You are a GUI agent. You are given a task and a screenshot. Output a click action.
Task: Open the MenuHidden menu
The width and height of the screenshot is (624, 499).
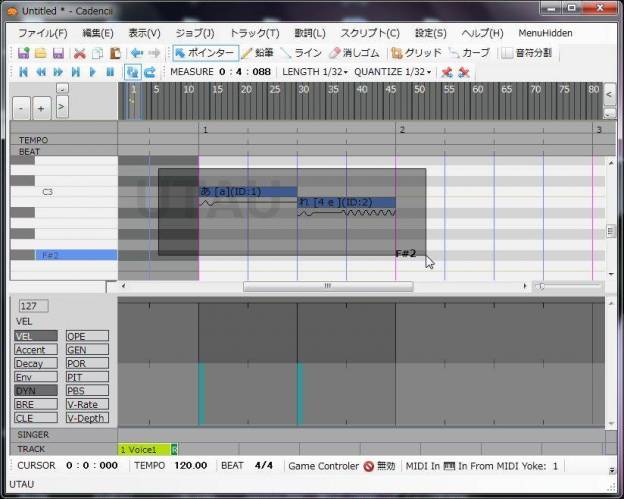click(x=545, y=33)
